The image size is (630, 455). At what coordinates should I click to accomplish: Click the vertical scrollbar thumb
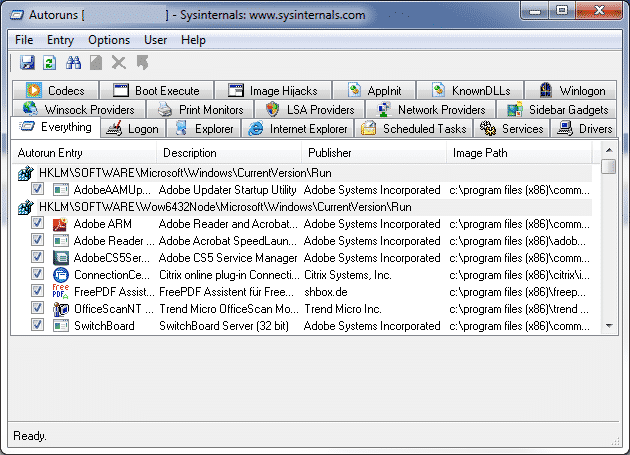(609, 167)
